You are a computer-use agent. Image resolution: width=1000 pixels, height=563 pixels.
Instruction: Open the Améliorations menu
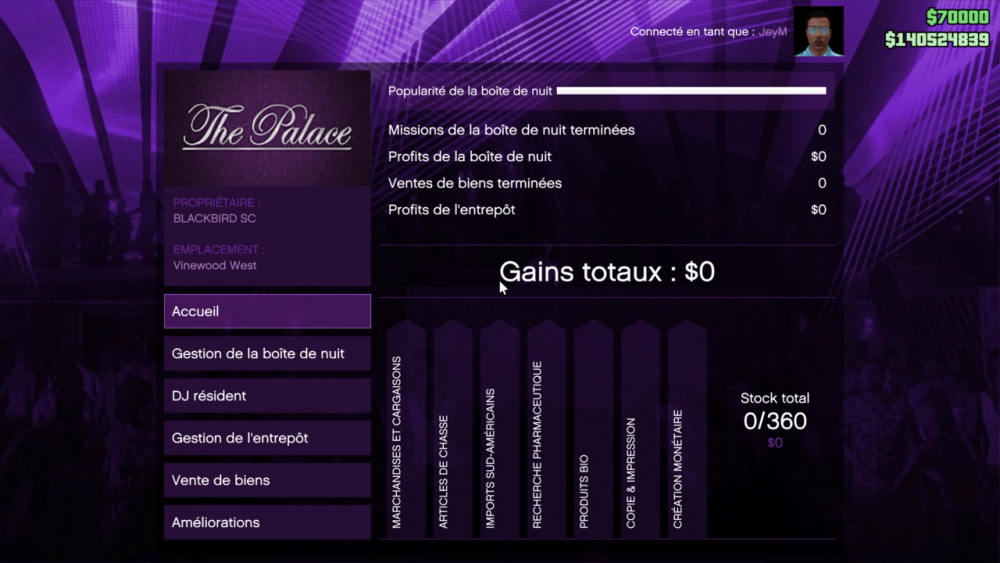pos(267,522)
